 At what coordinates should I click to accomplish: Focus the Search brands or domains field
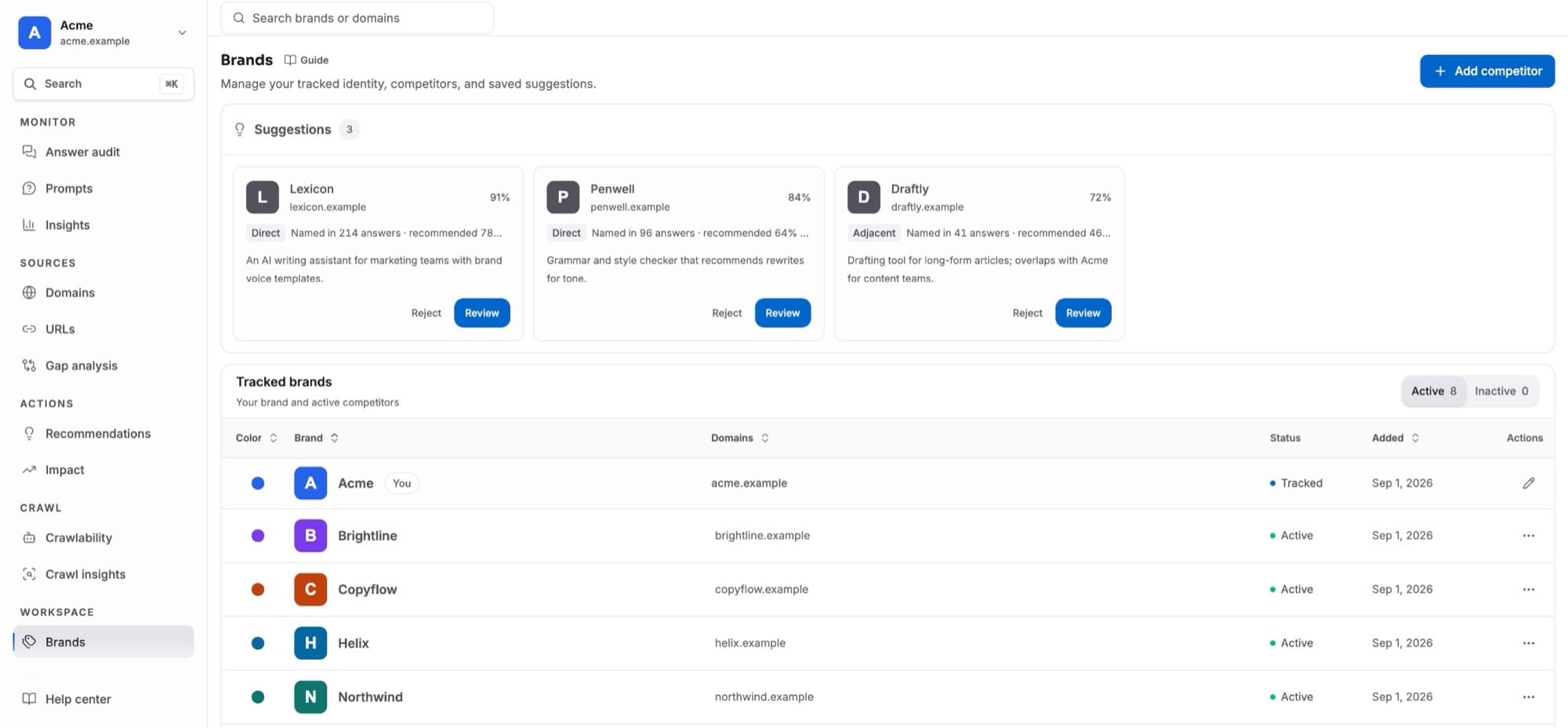click(357, 18)
